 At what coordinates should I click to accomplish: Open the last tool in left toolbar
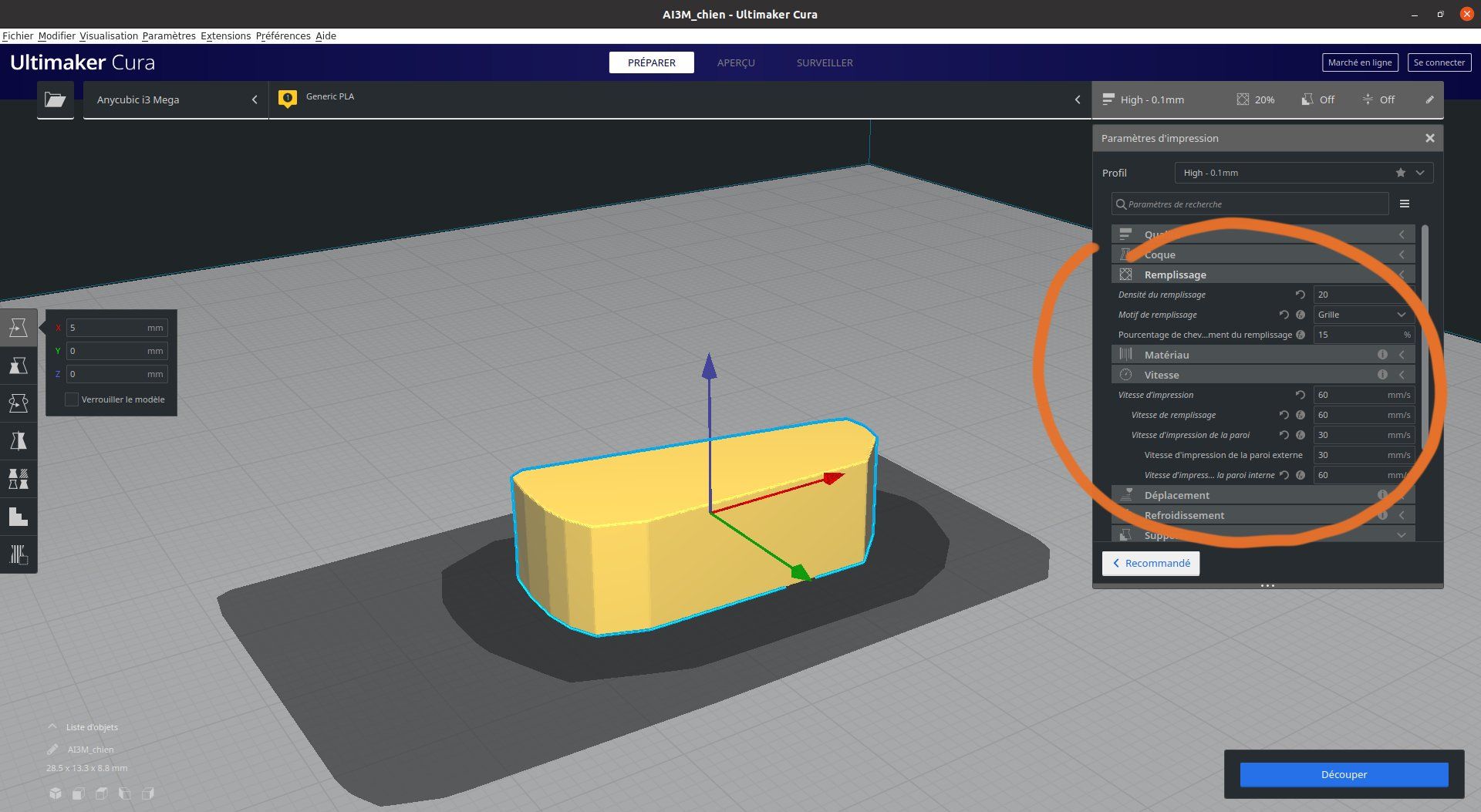(19, 554)
